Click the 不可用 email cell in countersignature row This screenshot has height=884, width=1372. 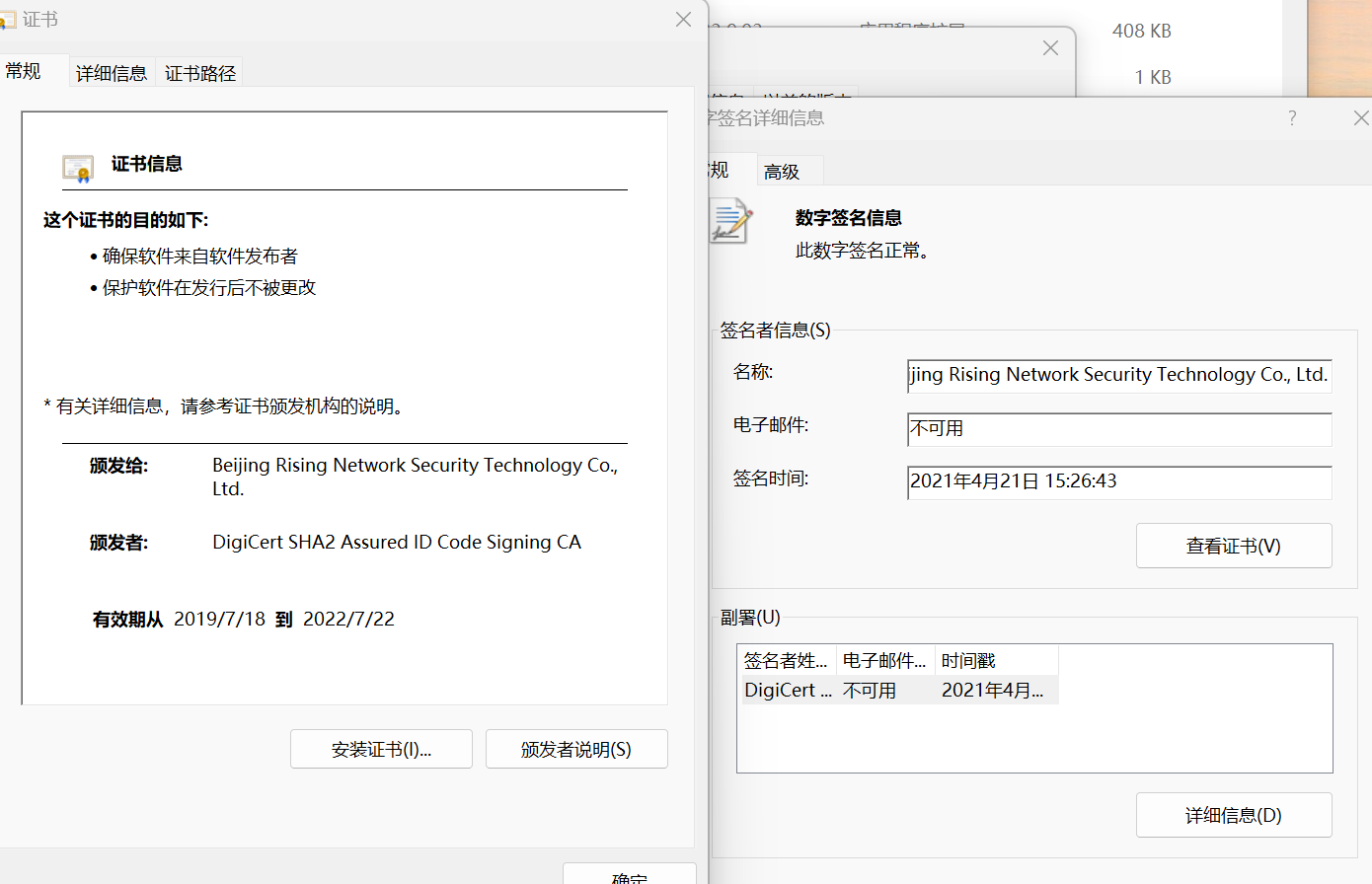pyautogui.click(x=870, y=691)
